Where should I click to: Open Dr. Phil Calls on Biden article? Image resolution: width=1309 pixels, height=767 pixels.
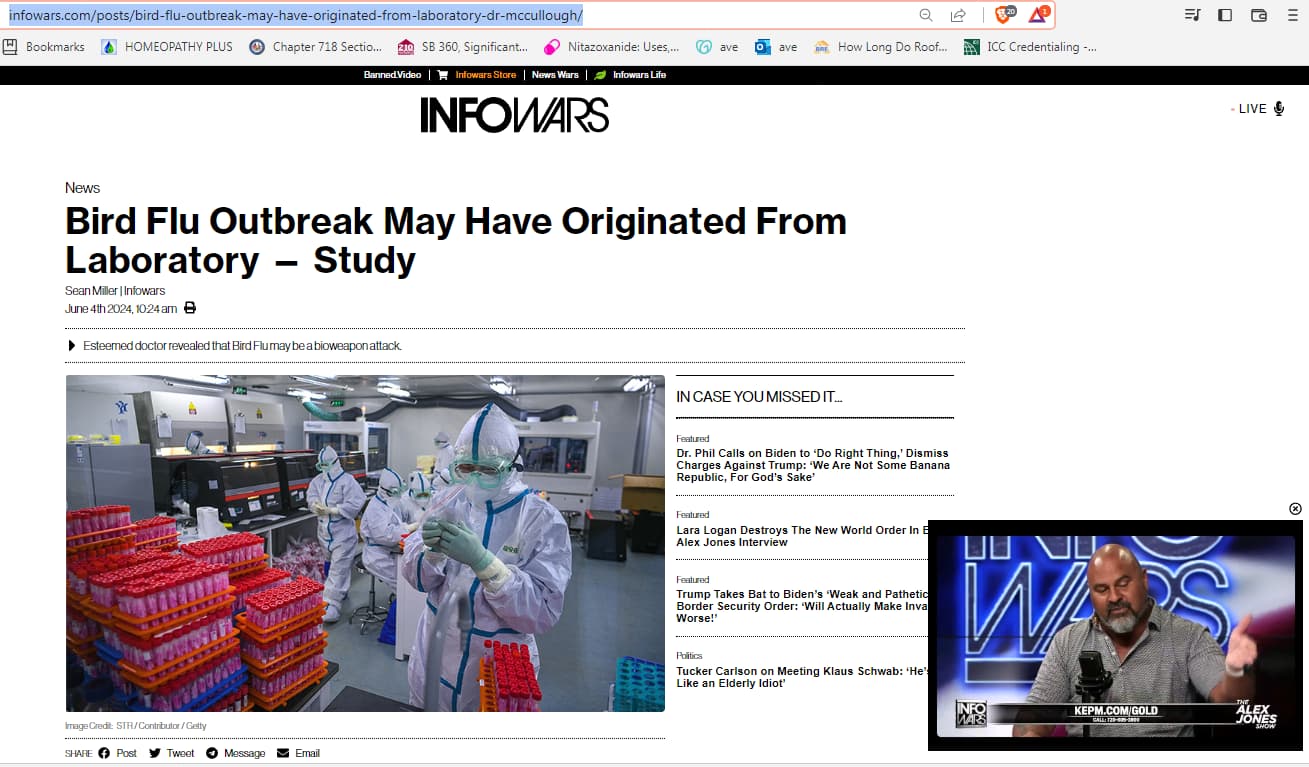tap(813, 465)
